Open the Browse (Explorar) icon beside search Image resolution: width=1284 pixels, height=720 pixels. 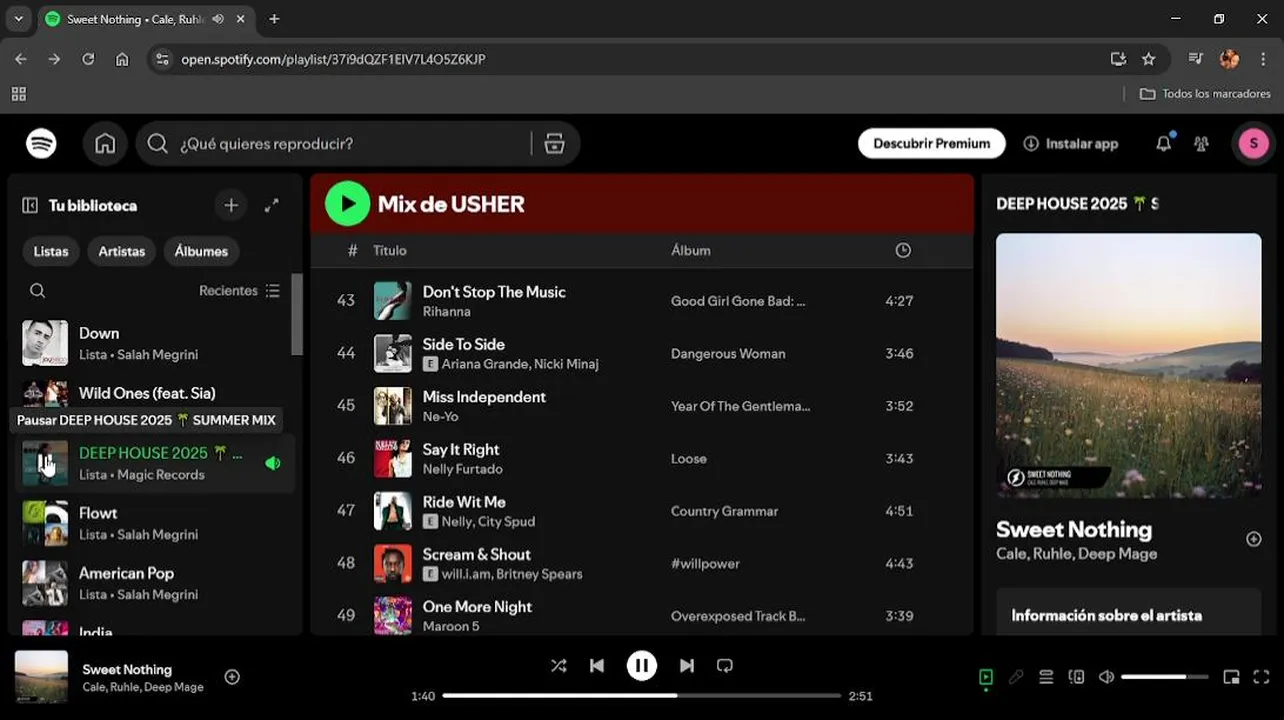tap(554, 143)
